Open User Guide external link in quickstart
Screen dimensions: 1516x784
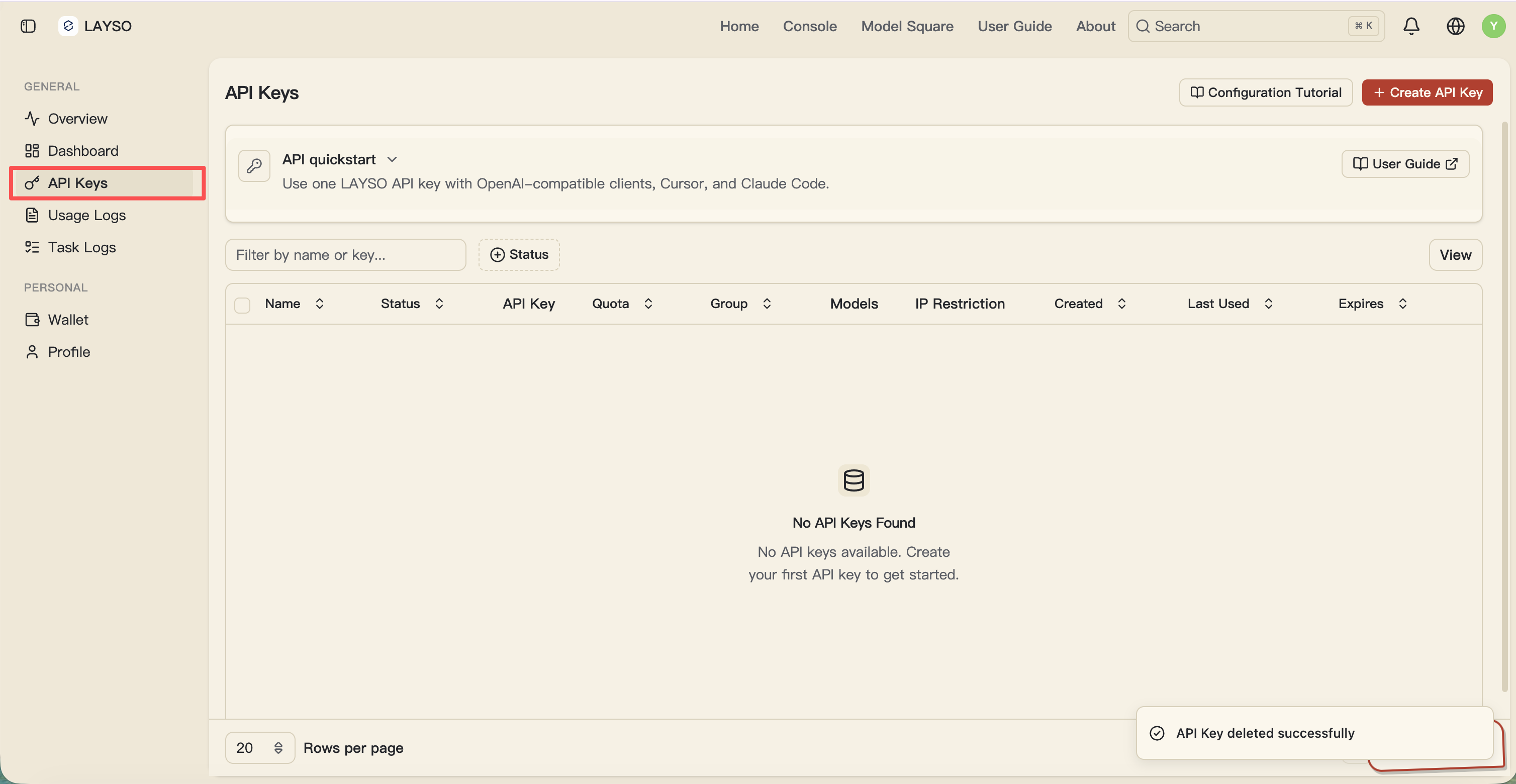1405,164
